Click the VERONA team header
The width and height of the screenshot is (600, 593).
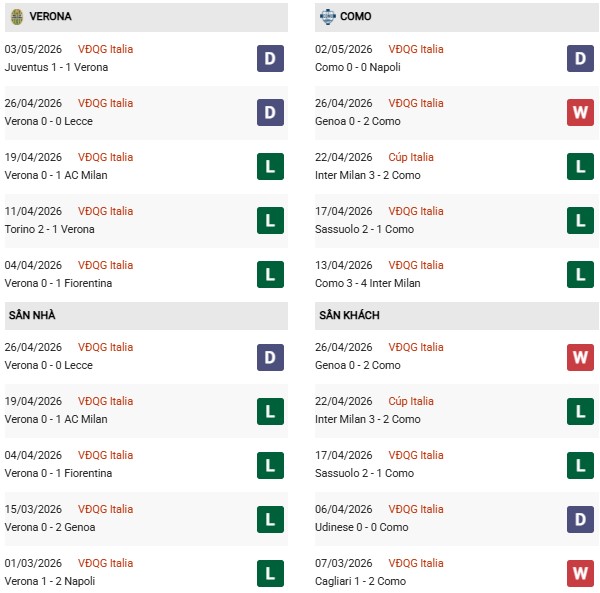(146, 17)
